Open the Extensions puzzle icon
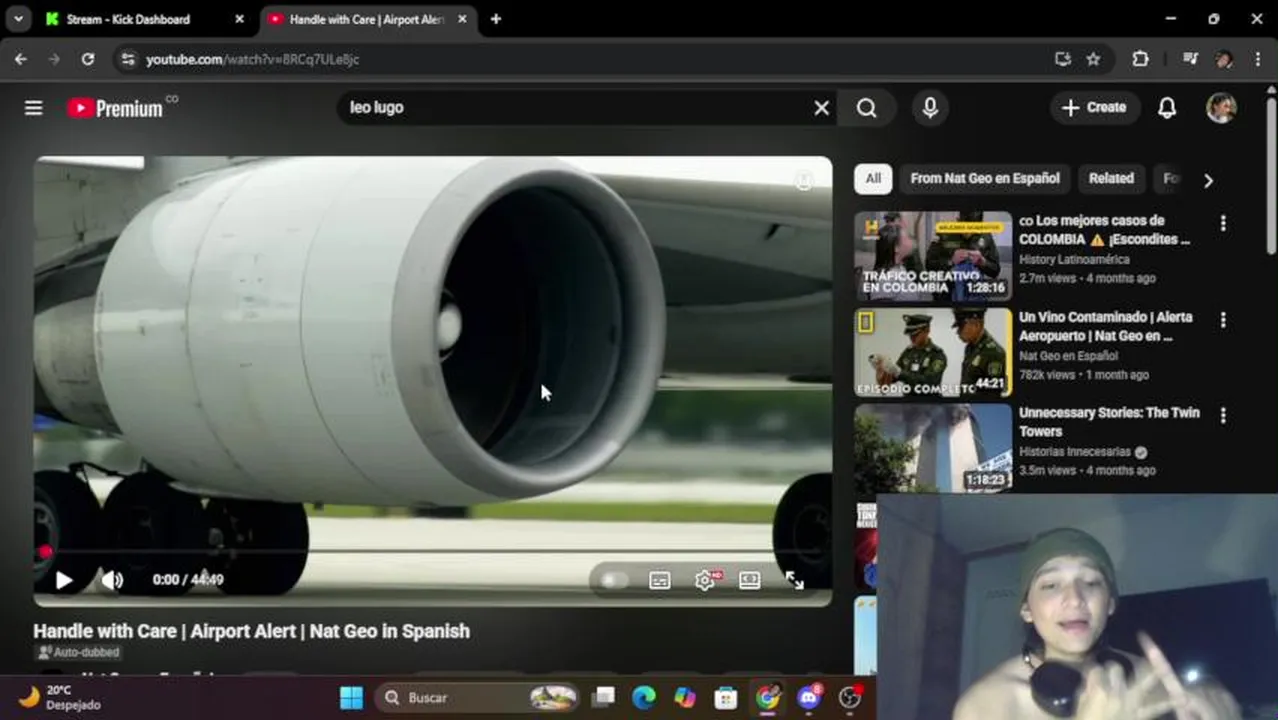 (x=1140, y=60)
